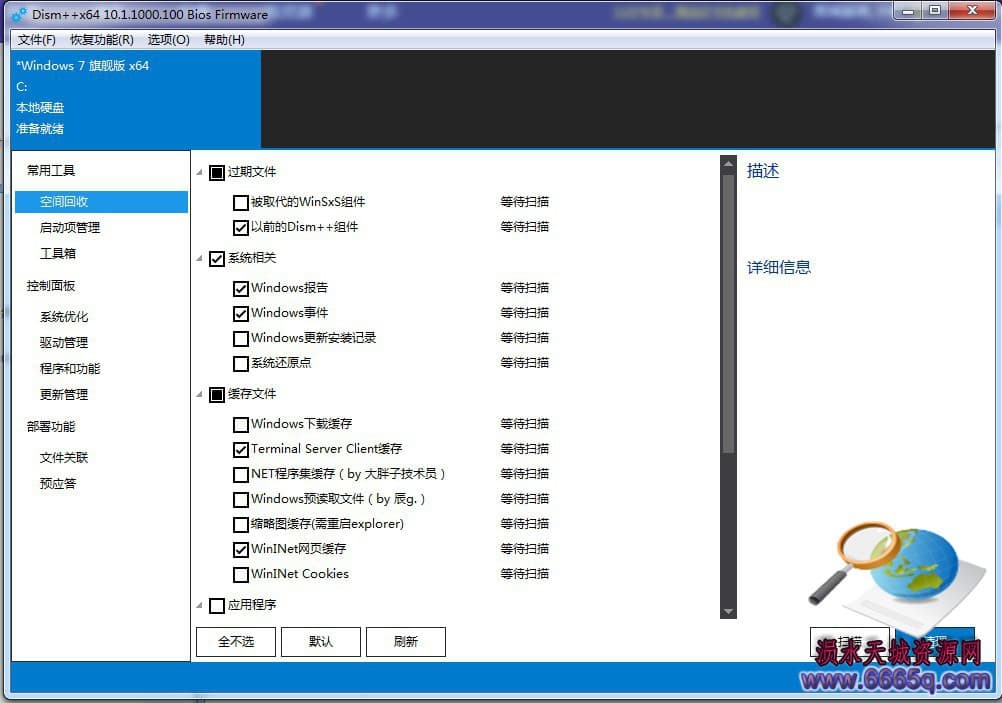1002x703 pixels.
Task: Check Windows下载缓存
Action: pos(241,425)
